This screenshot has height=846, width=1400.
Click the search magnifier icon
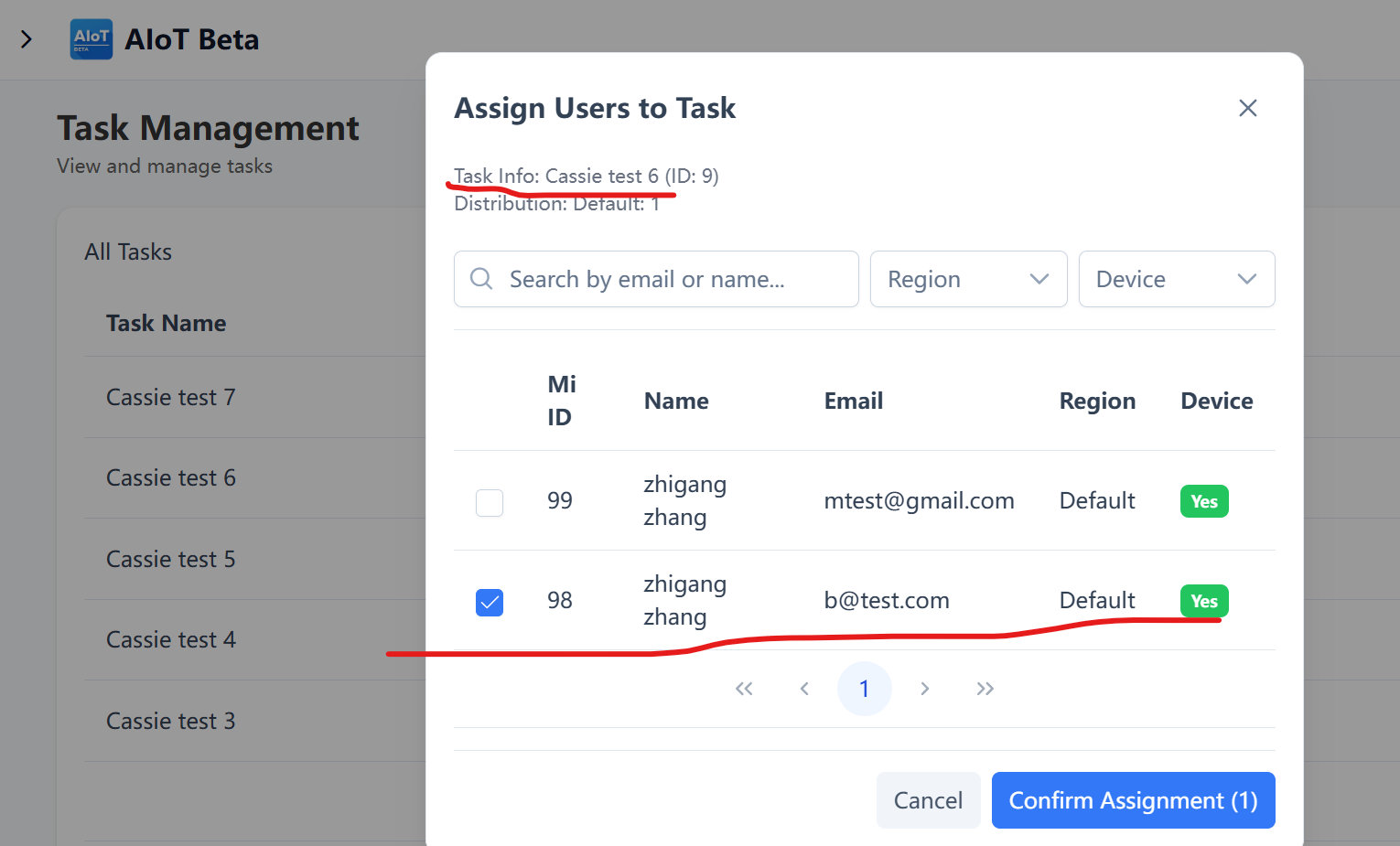[x=481, y=279]
